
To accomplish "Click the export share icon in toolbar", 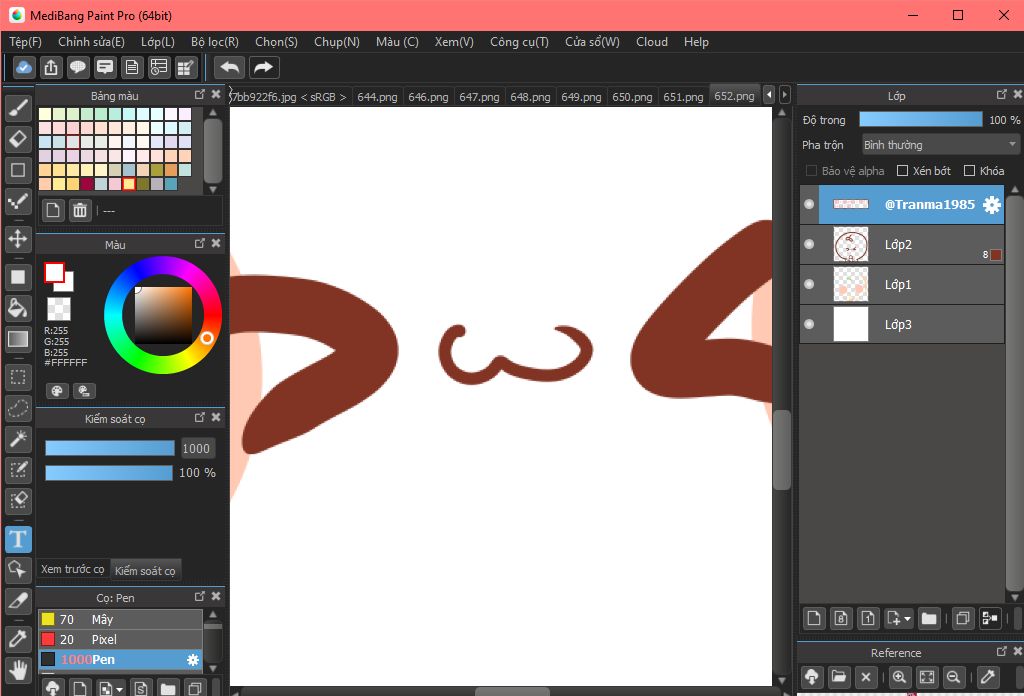I will (51, 67).
